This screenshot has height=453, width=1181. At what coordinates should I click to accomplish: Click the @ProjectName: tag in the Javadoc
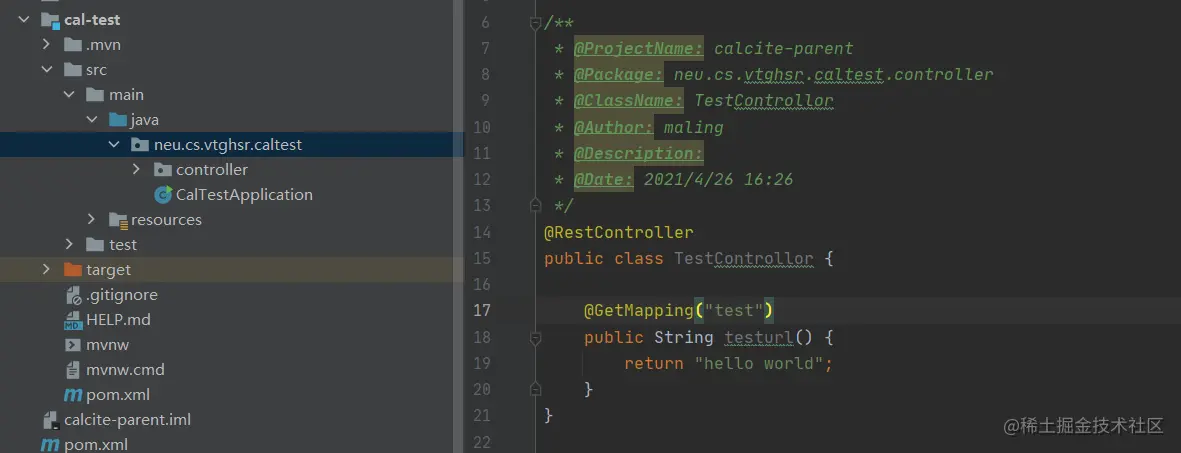pyautogui.click(x=639, y=49)
